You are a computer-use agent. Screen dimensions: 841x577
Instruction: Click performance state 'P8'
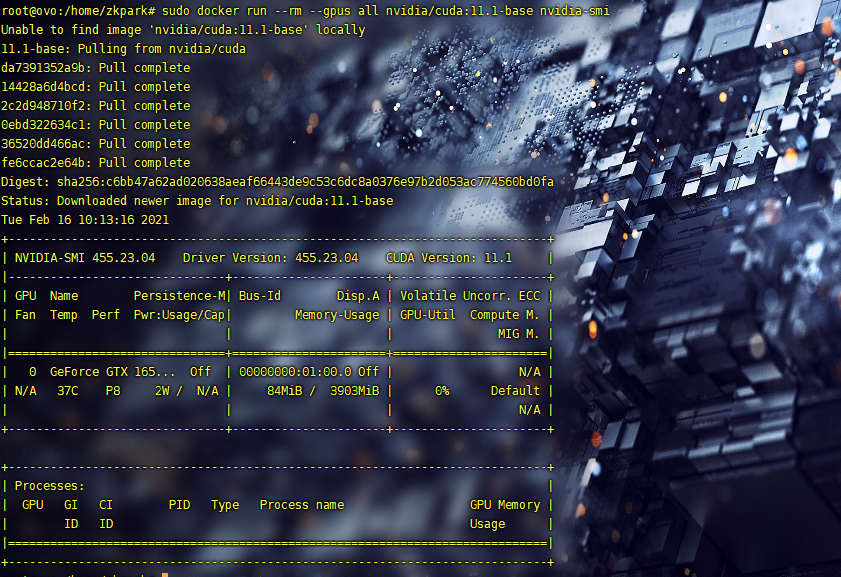click(113, 391)
